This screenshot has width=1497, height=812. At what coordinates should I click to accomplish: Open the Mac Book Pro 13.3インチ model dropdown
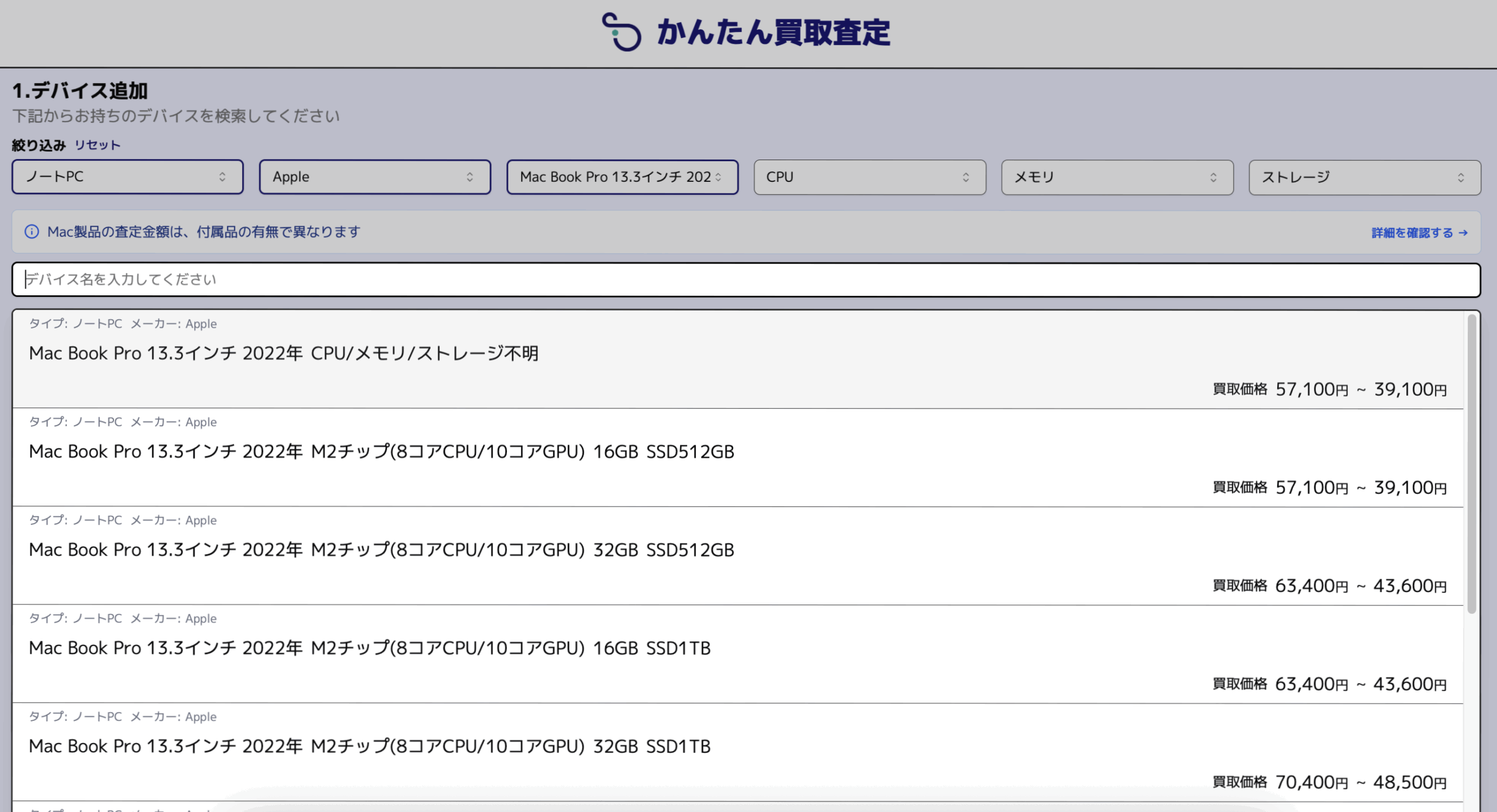coord(622,177)
